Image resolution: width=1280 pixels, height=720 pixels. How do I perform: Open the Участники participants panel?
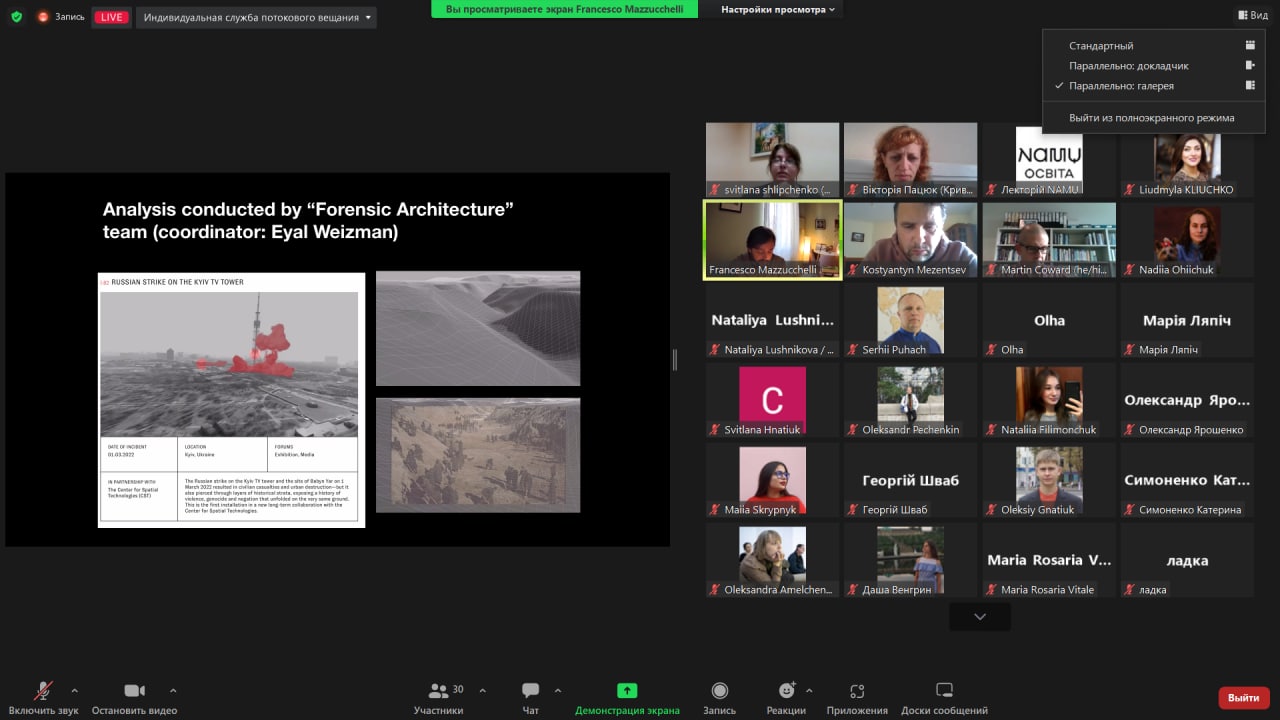[x=439, y=697]
